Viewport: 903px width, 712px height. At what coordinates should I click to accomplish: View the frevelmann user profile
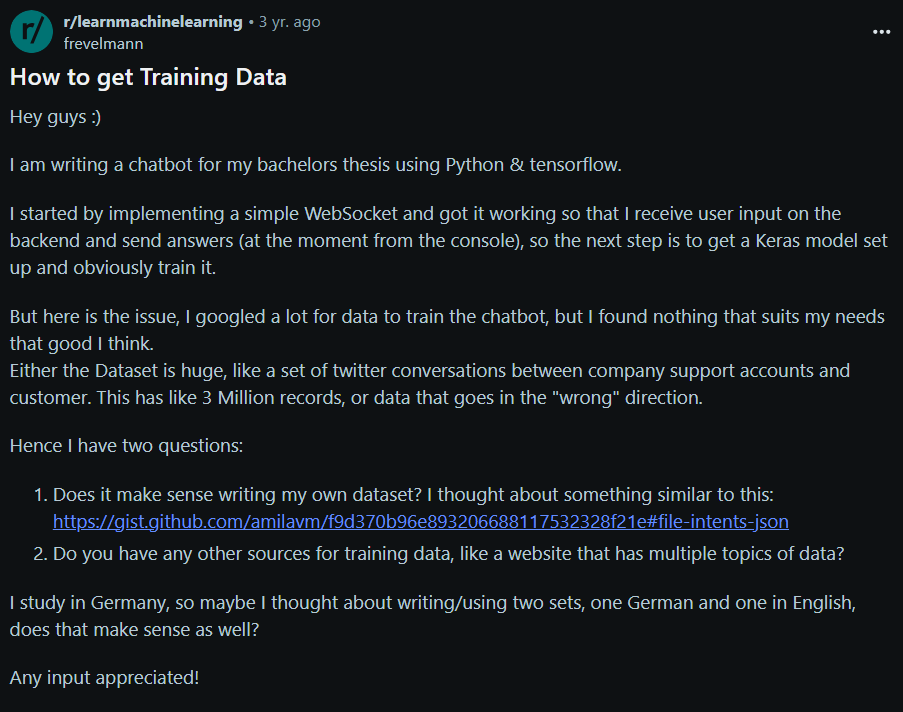(103, 44)
